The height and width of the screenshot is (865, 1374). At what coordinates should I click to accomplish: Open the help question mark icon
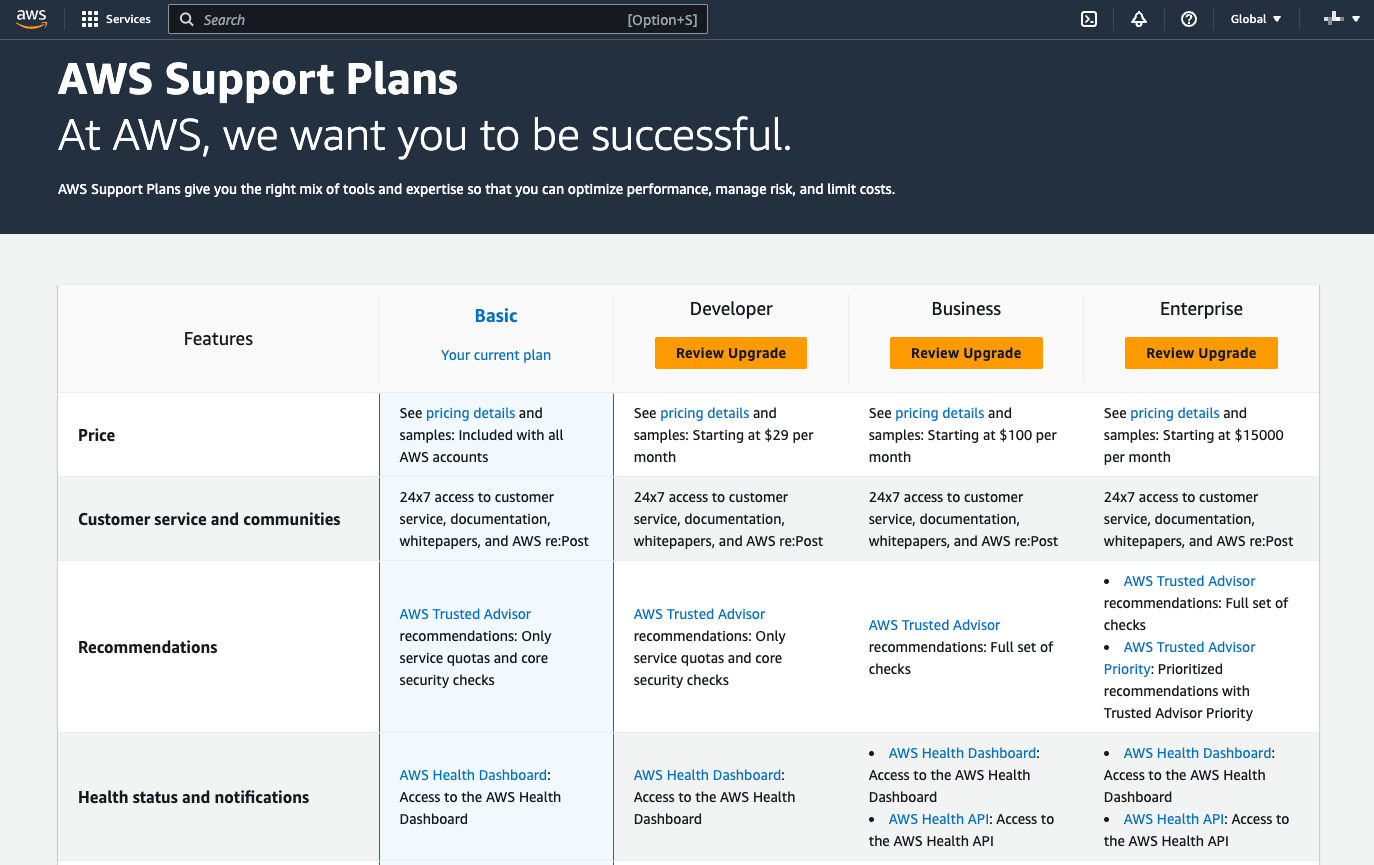pyautogui.click(x=1189, y=19)
